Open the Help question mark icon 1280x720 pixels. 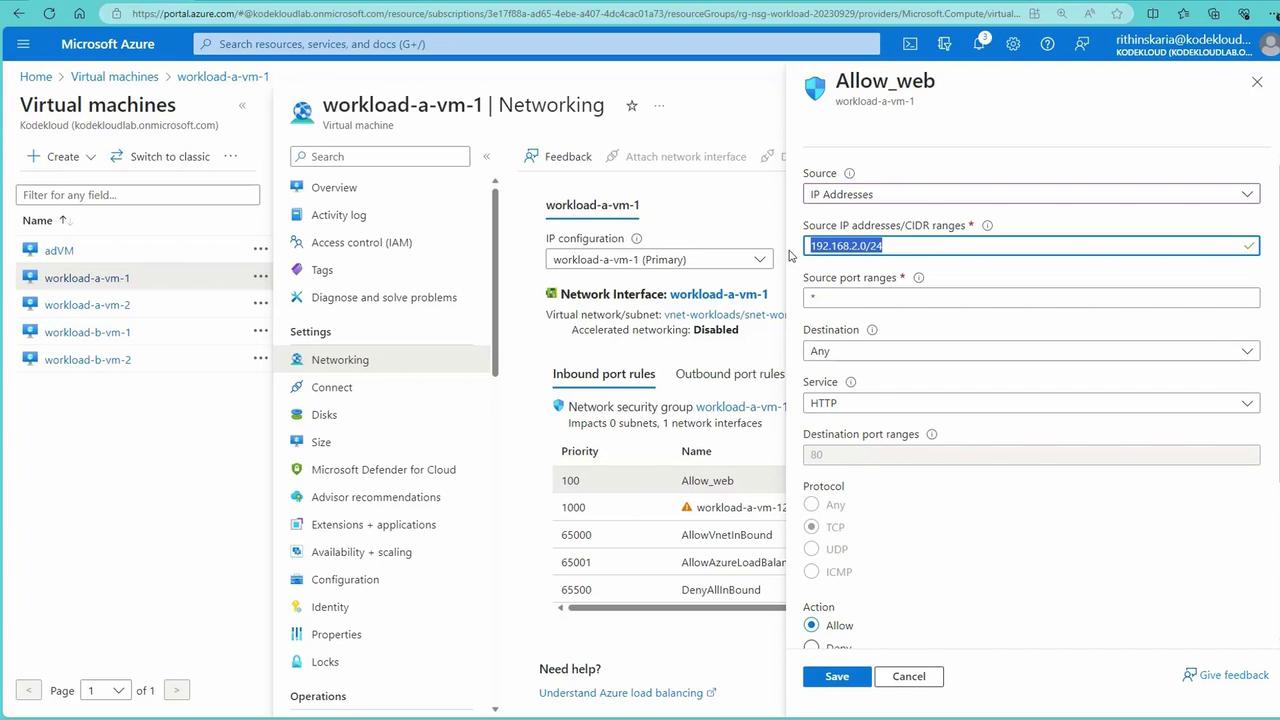tap(1047, 44)
